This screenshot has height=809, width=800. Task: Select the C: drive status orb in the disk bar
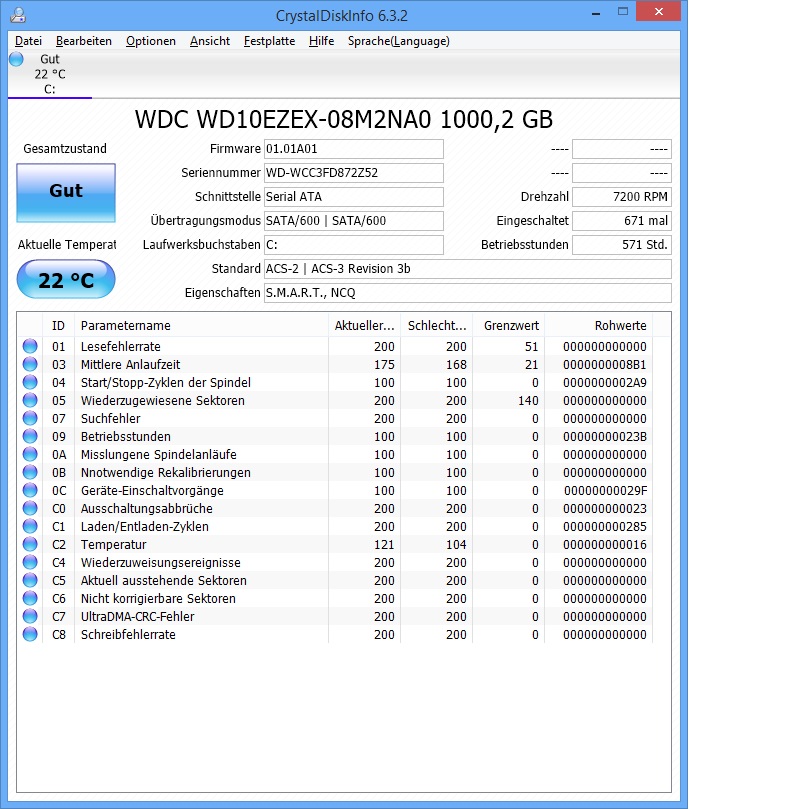(17, 59)
